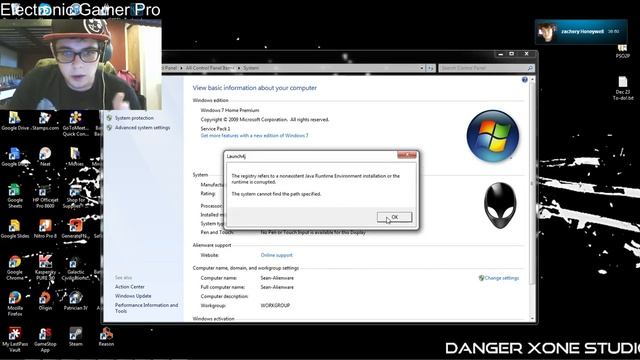Minimize the System control panel window
The height and width of the screenshot is (360, 640).
pyautogui.click(x=500, y=54)
